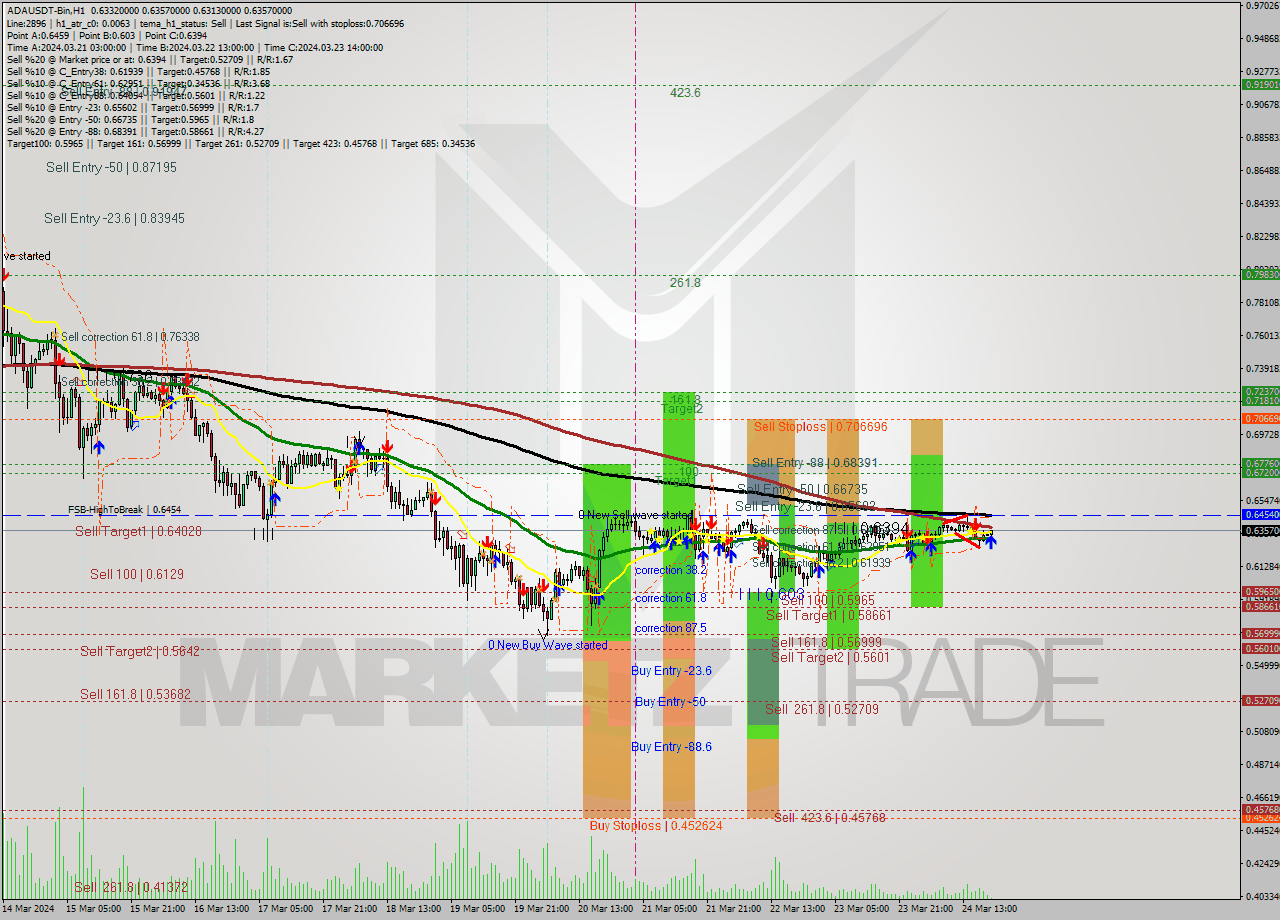Select the current price 0.63570 axis tag
Image resolution: width=1280 pixels, height=920 pixels.
point(1261,531)
